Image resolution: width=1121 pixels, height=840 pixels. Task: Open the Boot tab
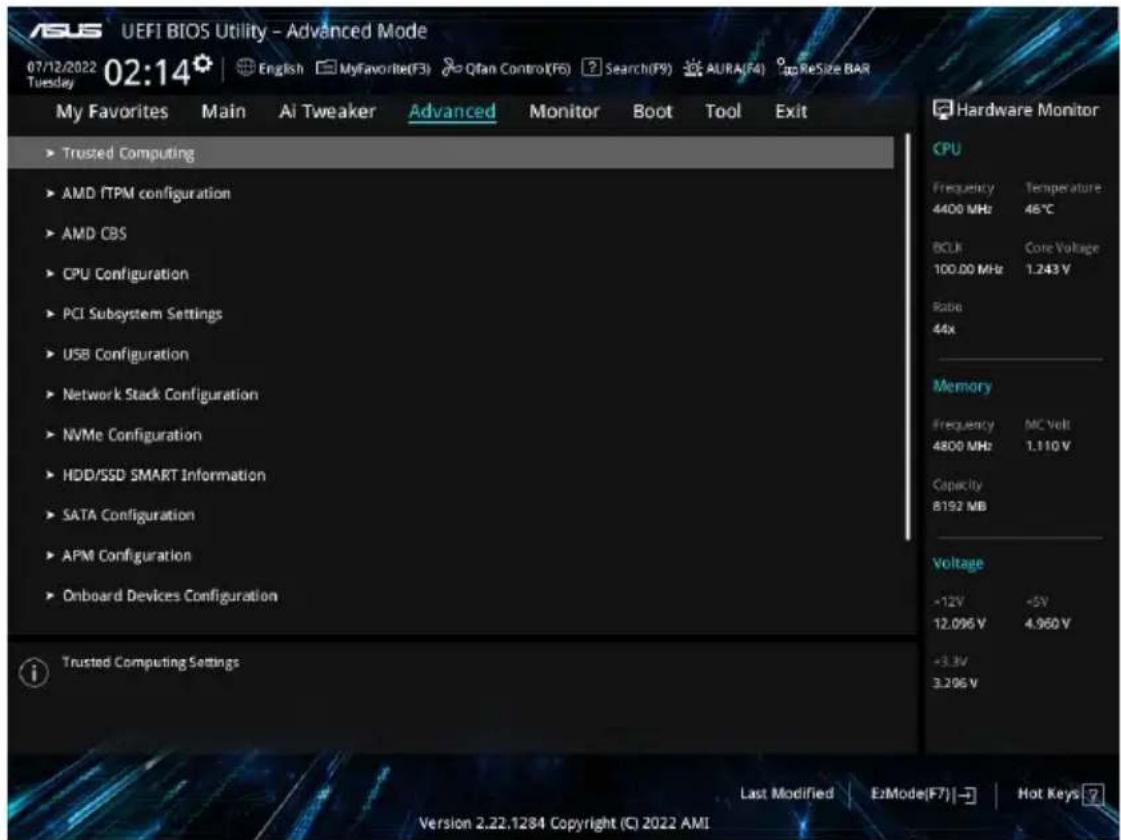[653, 112]
